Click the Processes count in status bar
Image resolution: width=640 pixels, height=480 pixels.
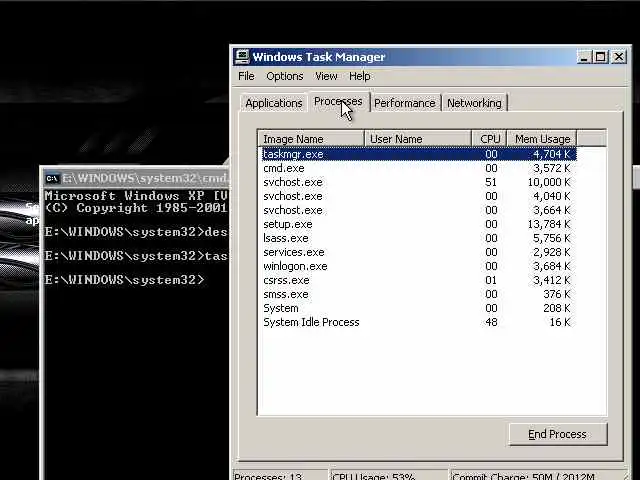(x=280, y=476)
